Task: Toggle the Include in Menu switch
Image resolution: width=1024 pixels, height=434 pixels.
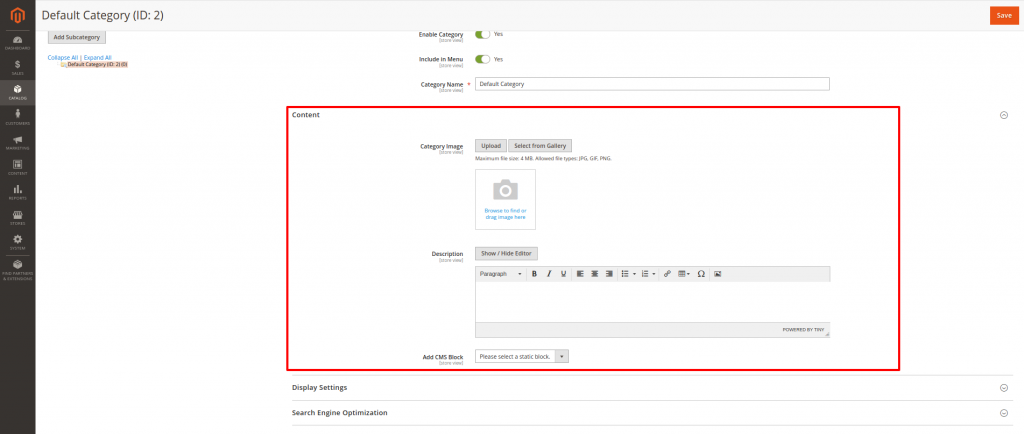Action: [x=483, y=59]
